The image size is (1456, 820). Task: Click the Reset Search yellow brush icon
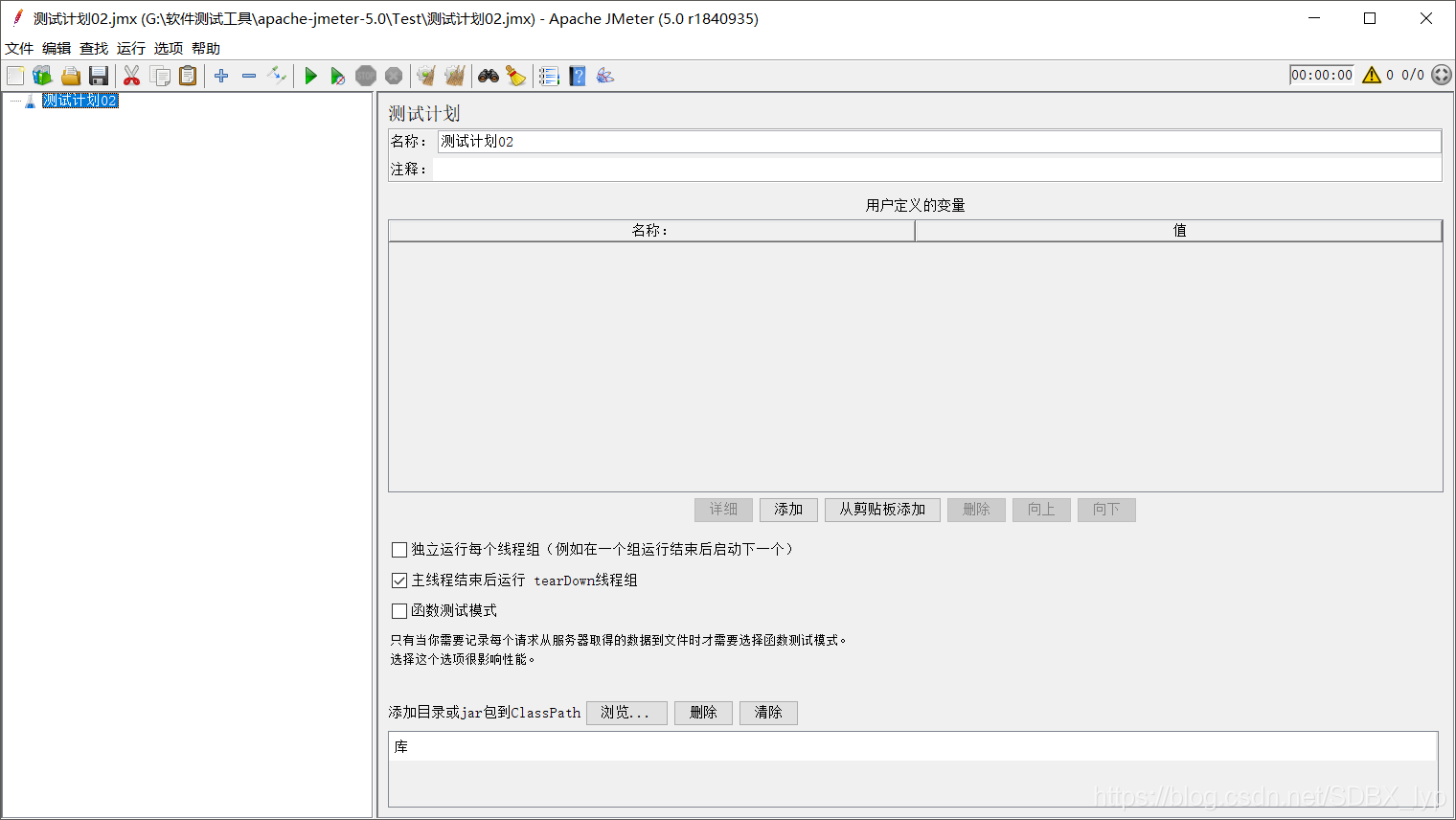[516, 76]
